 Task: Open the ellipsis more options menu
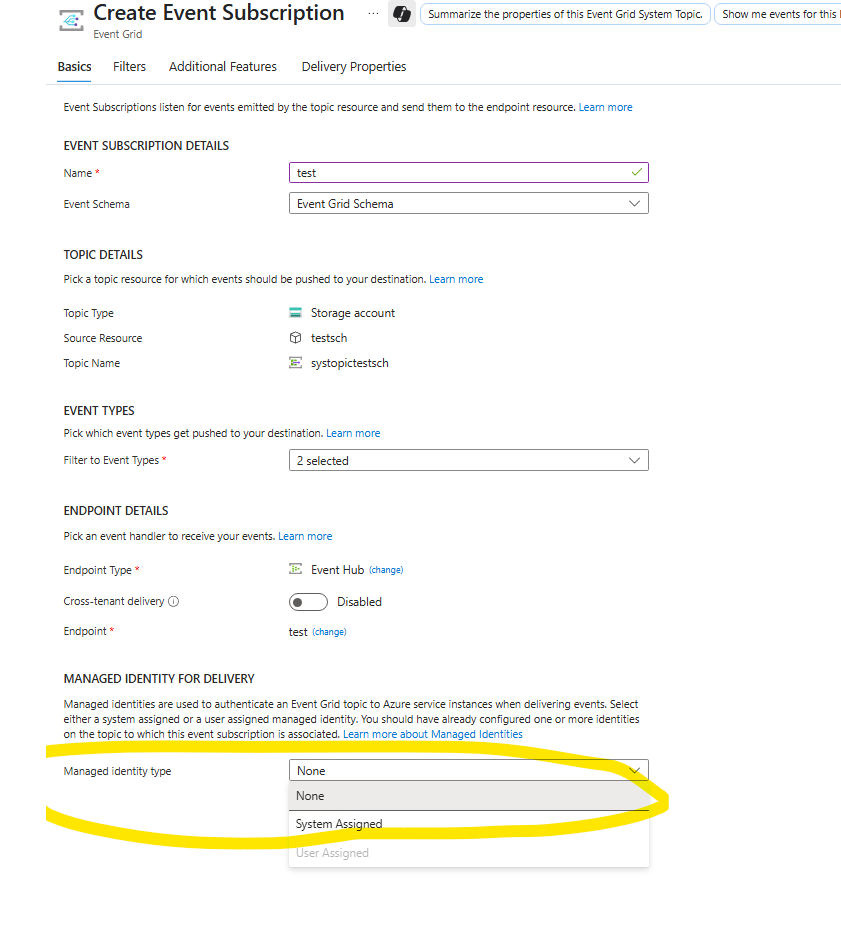pyautogui.click(x=373, y=14)
